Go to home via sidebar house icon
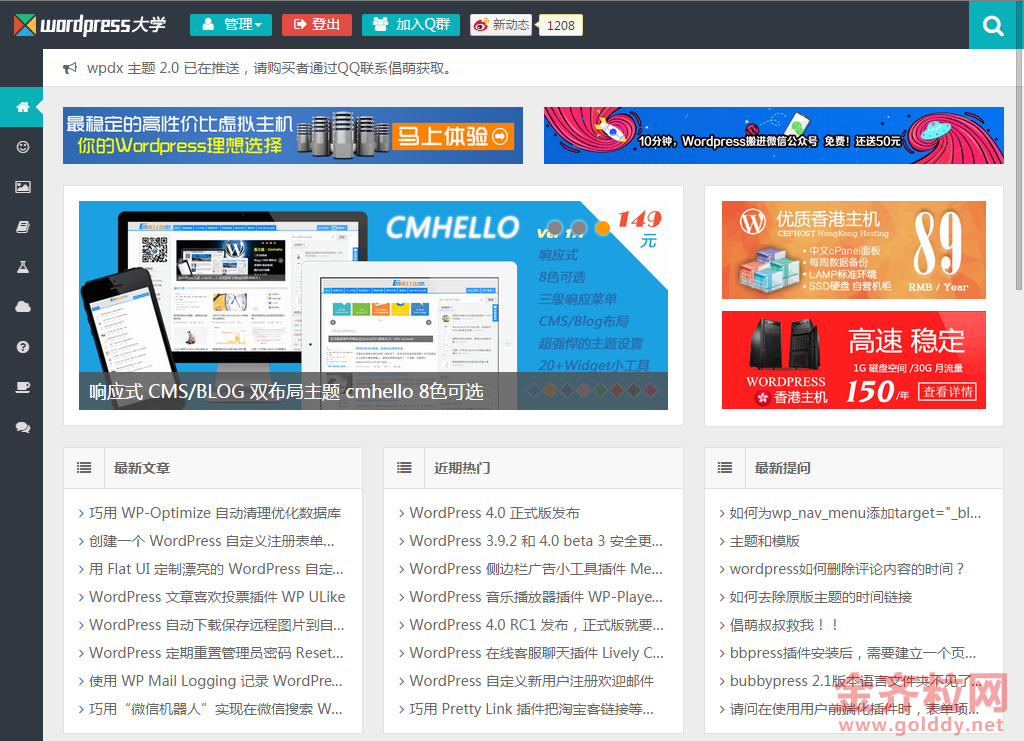This screenshot has width=1024, height=741. [x=22, y=106]
